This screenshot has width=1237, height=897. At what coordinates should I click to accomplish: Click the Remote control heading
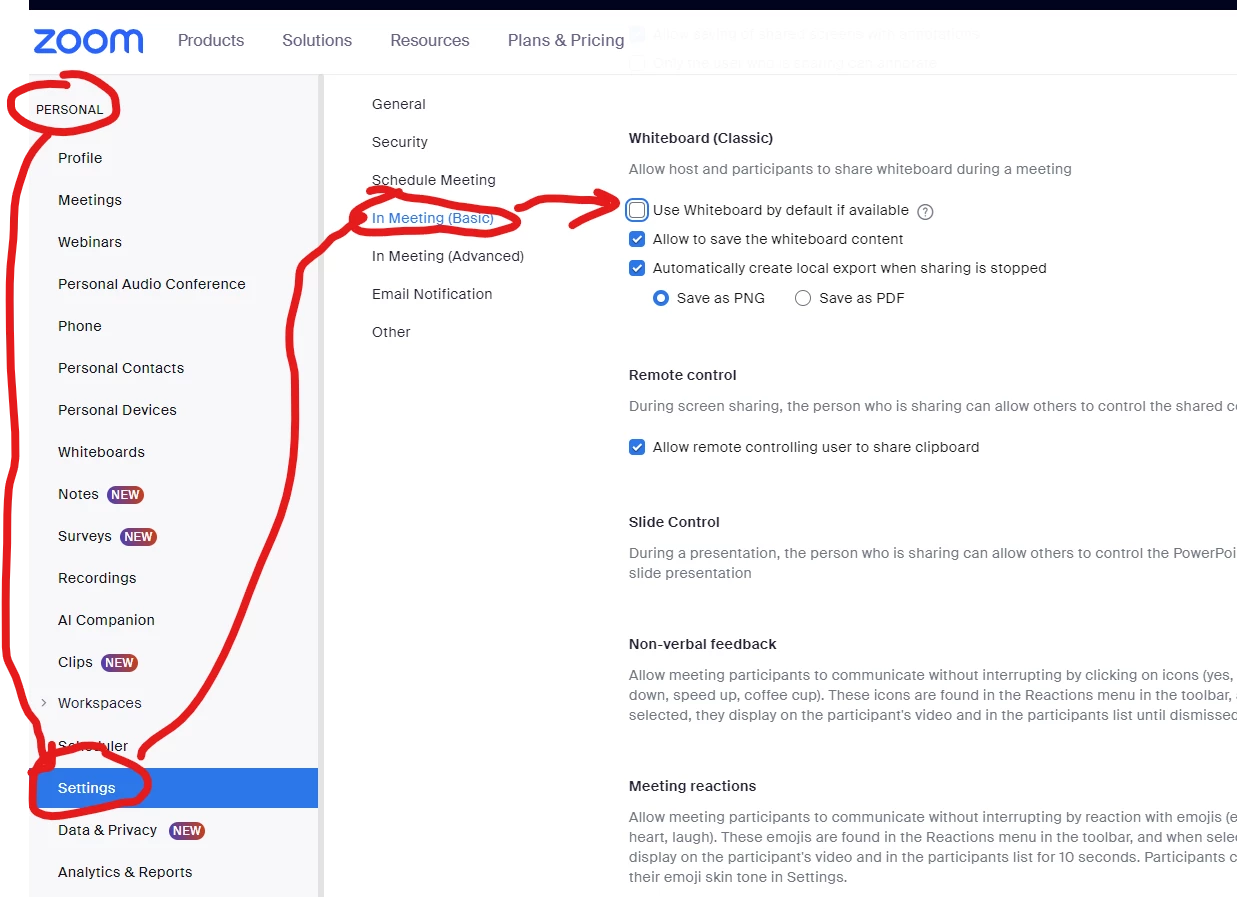(x=683, y=375)
